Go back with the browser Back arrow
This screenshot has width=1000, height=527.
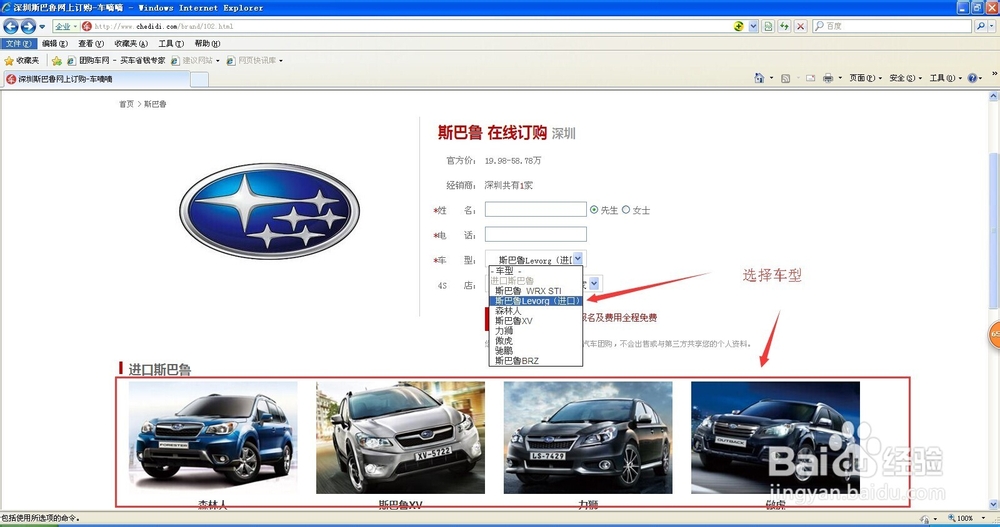[11, 26]
